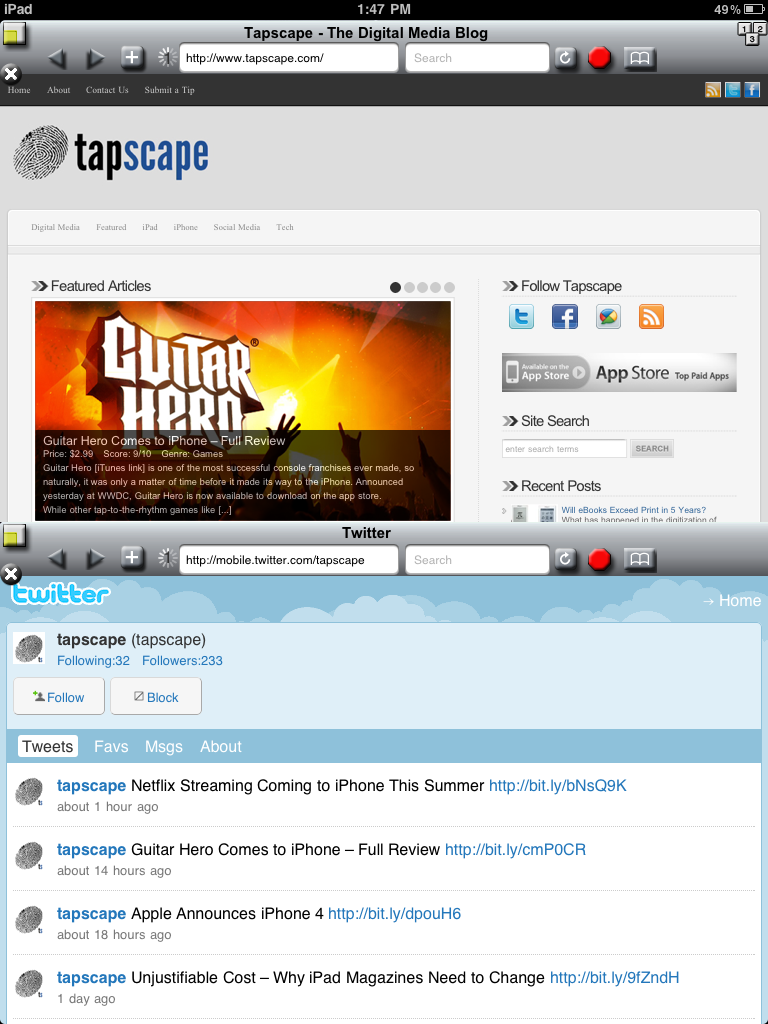Open Home in Tapscape top menu

coord(19,90)
